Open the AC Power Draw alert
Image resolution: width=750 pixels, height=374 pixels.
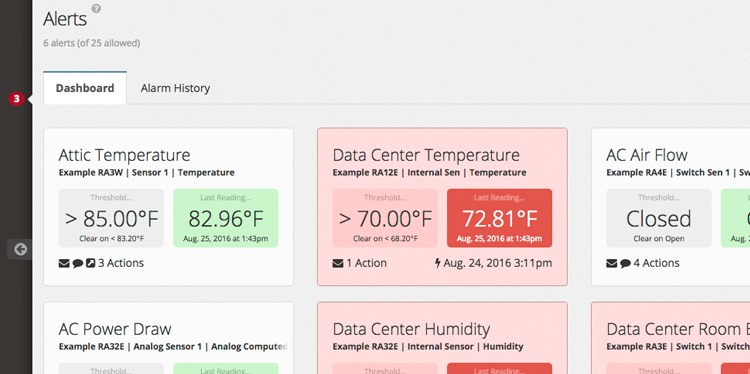(x=115, y=329)
